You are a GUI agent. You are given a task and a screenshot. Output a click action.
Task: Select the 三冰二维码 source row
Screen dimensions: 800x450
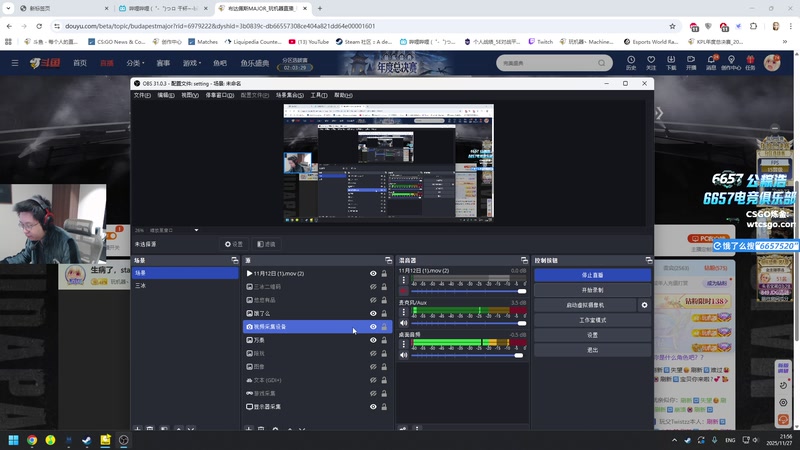317,287
